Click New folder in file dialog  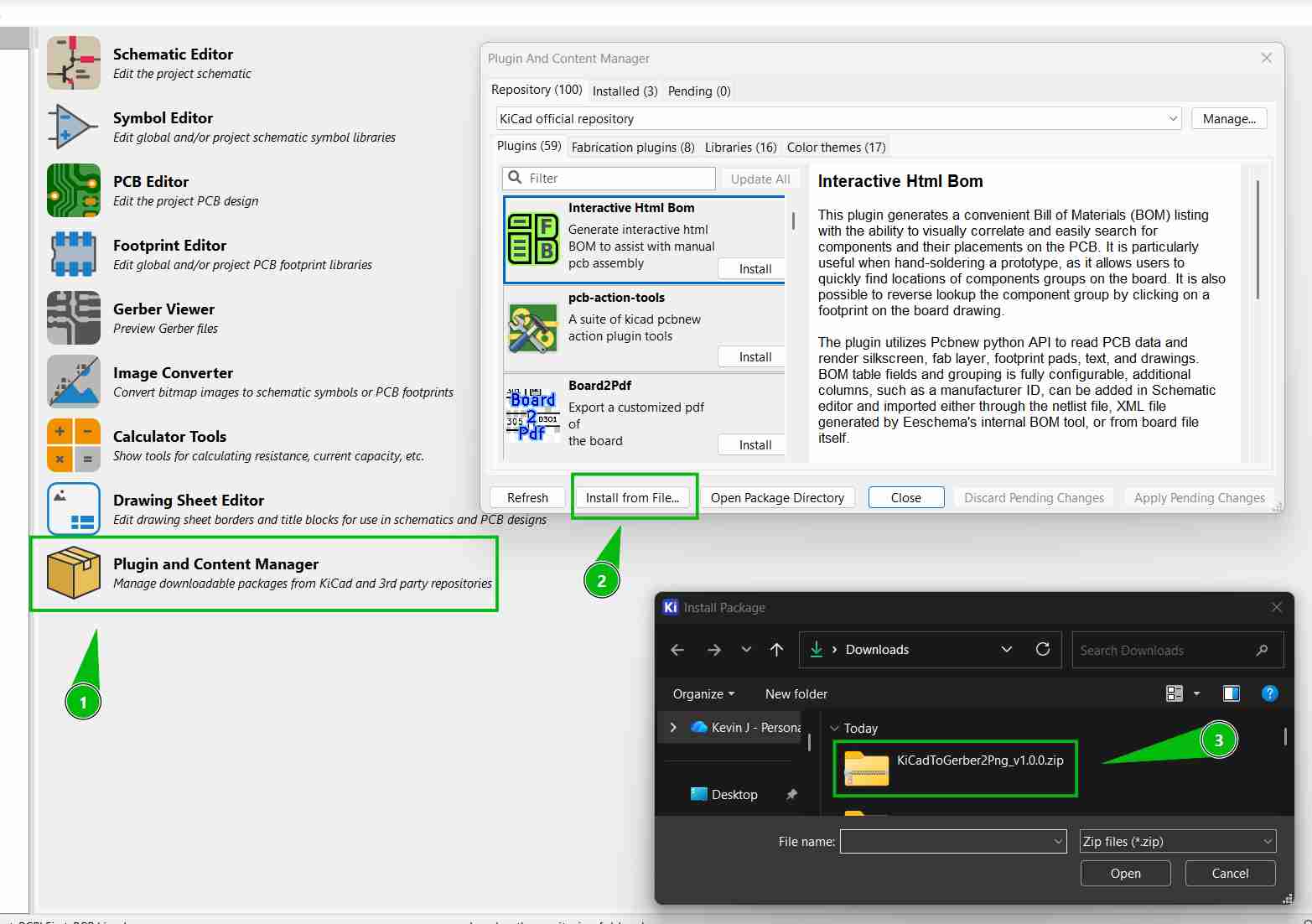796,694
